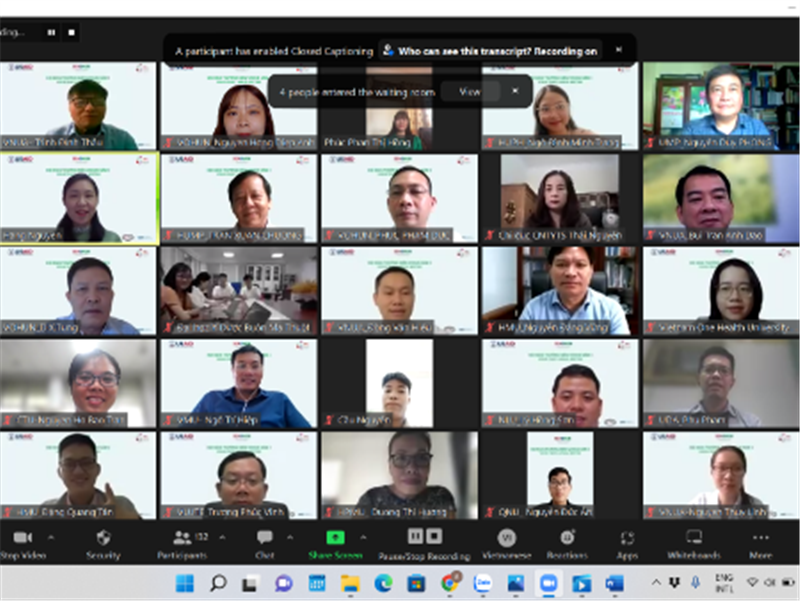The height and width of the screenshot is (601, 800).
Task: Expand the arrow next to Share Screen
Action: pyautogui.click(x=363, y=537)
